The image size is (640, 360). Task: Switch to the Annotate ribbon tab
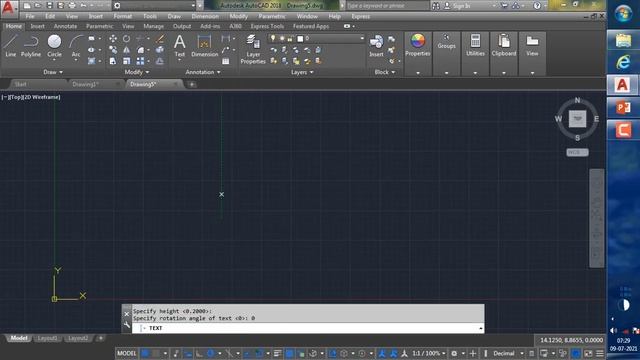click(x=65, y=26)
